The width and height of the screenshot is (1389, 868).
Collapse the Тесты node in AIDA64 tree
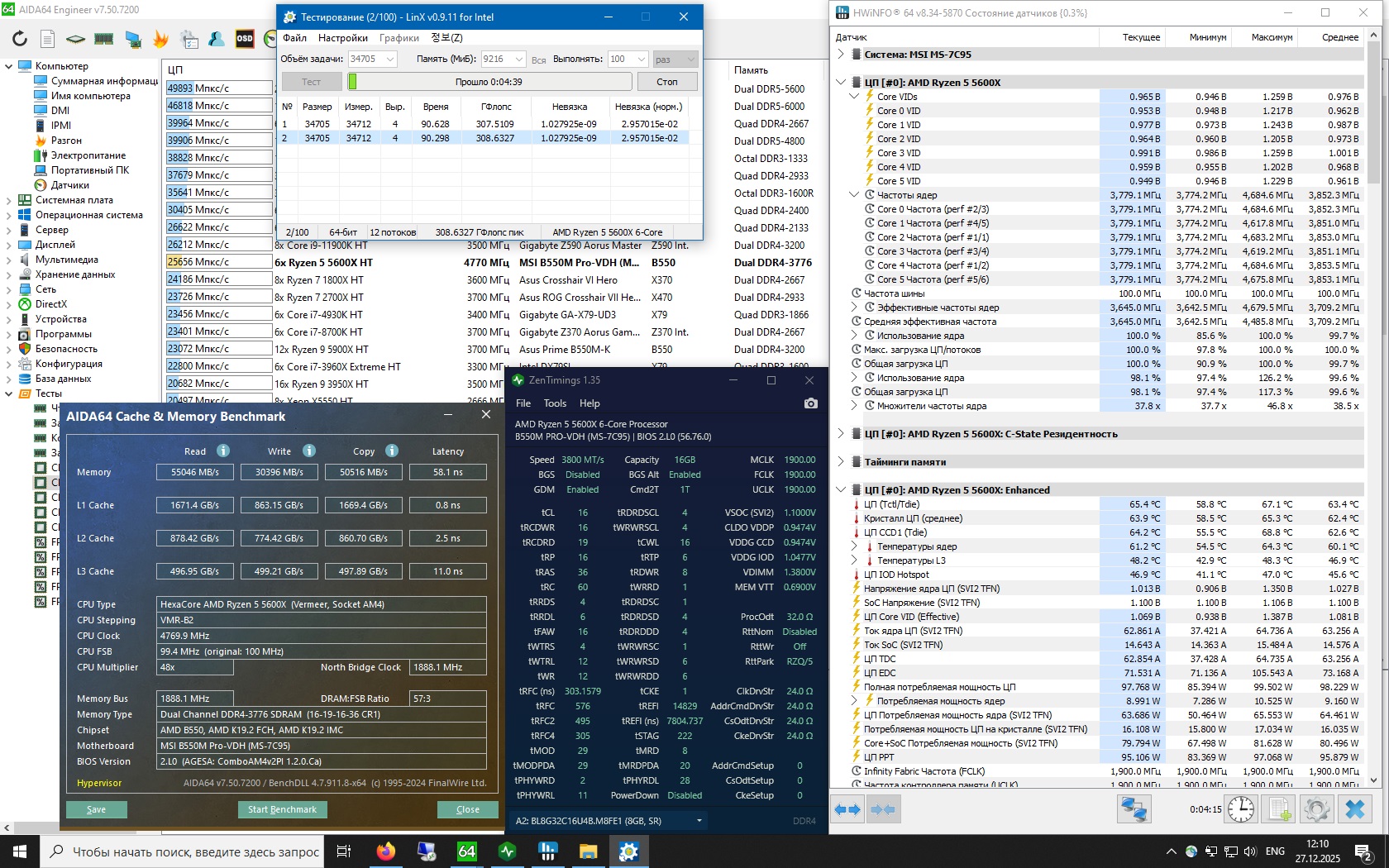pos(8,393)
